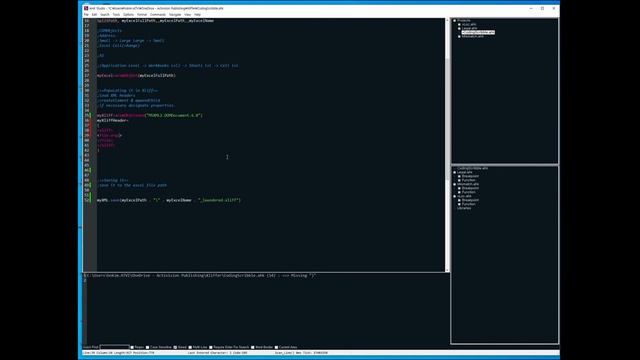The width and height of the screenshot is (640, 360).
Task: Collapse Legal.ahk node in code explorer
Action: [455, 172]
